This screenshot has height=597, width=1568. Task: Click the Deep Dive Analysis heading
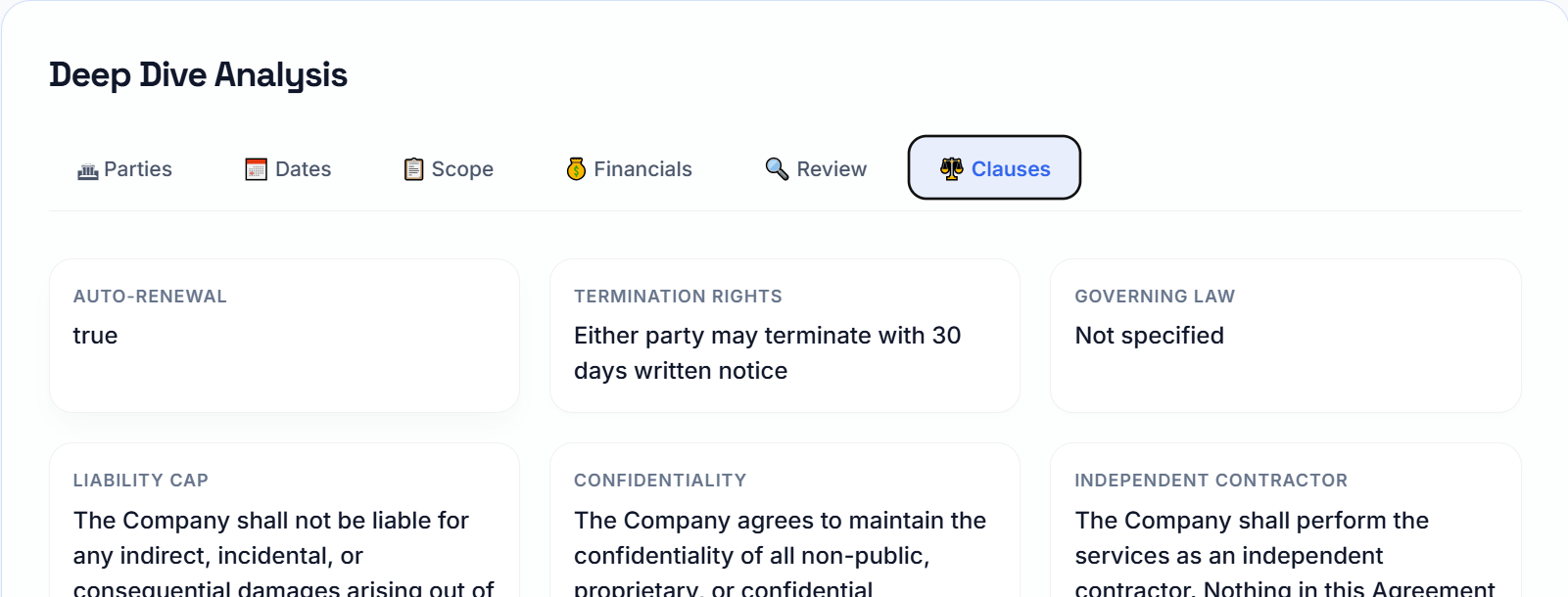pyautogui.click(x=198, y=75)
